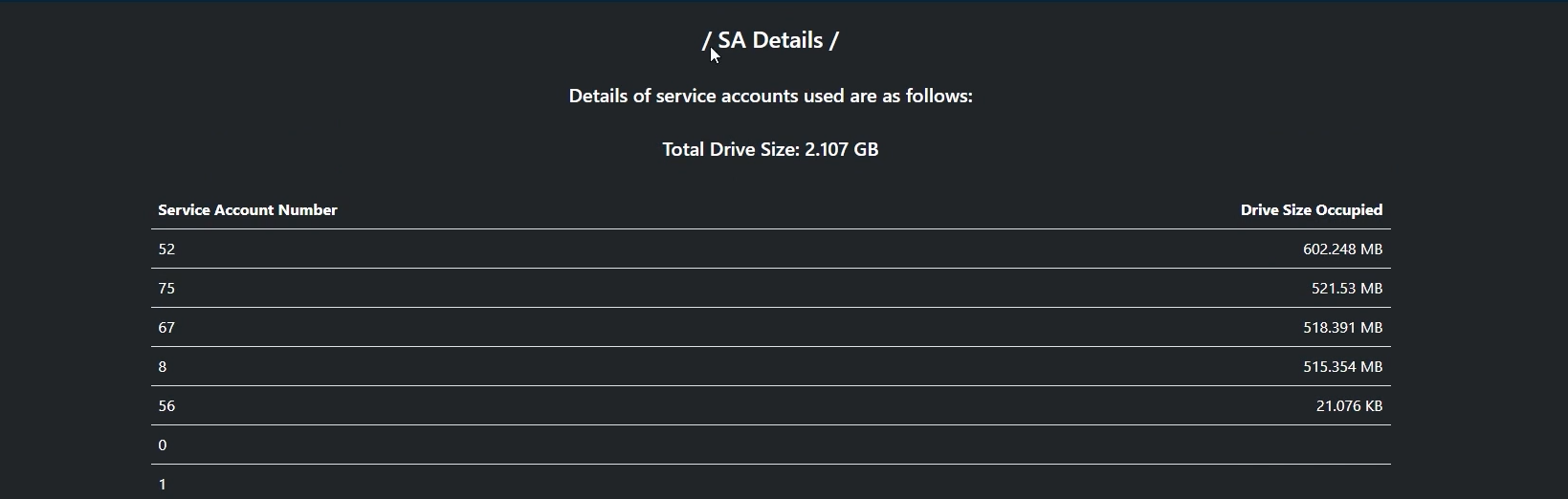Select the 'Service Account Number' column header
This screenshot has width=1568, height=499.
point(248,210)
